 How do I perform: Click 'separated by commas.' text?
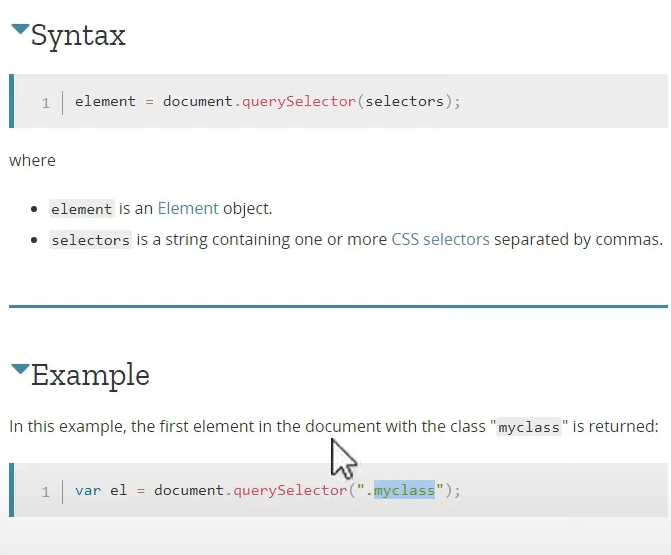[x=578, y=239]
